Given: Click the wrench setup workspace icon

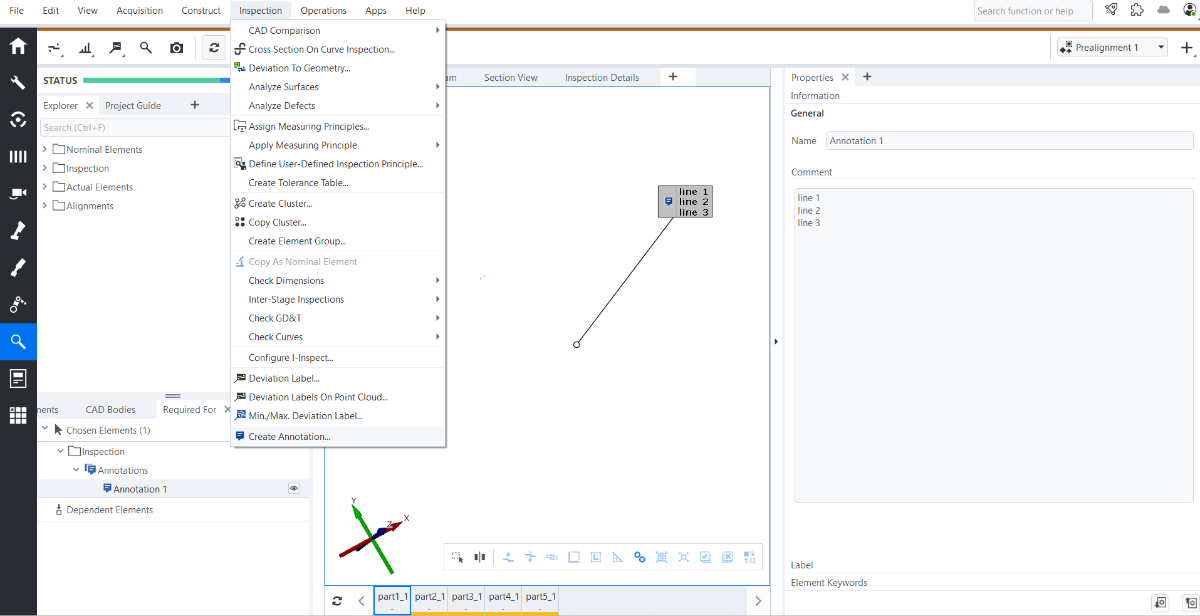Looking at the screenshot, I should pos(18,83).
